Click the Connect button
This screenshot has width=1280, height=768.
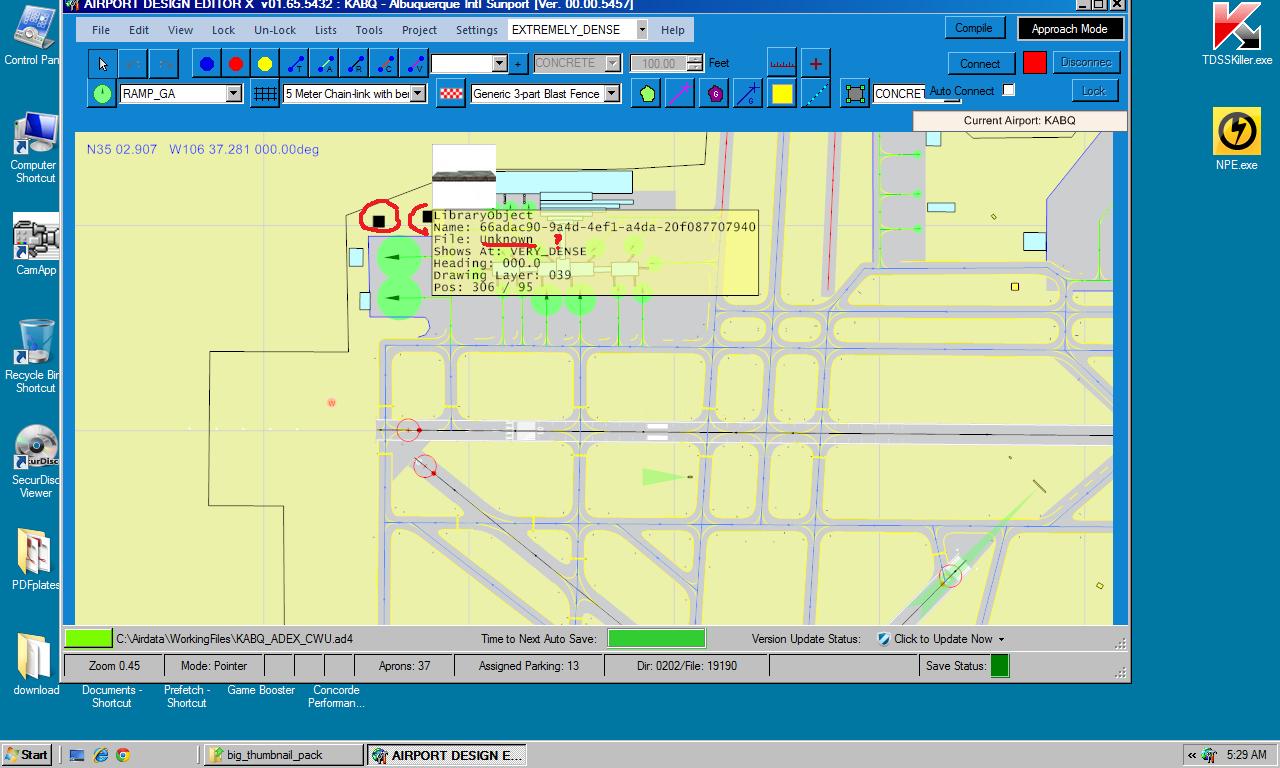click(979, 63)
